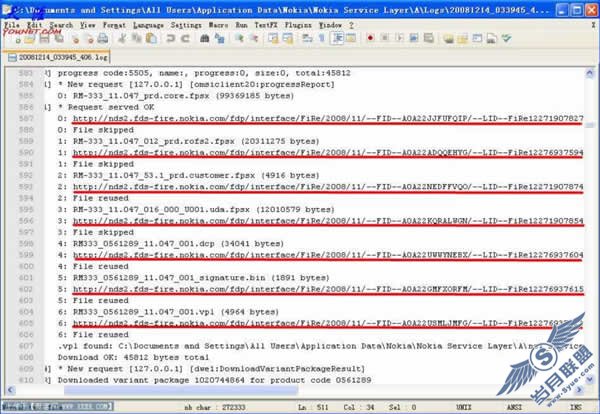600x414 pixels.
Task: Click the Run macro multiple times icon
Action: 414,39
